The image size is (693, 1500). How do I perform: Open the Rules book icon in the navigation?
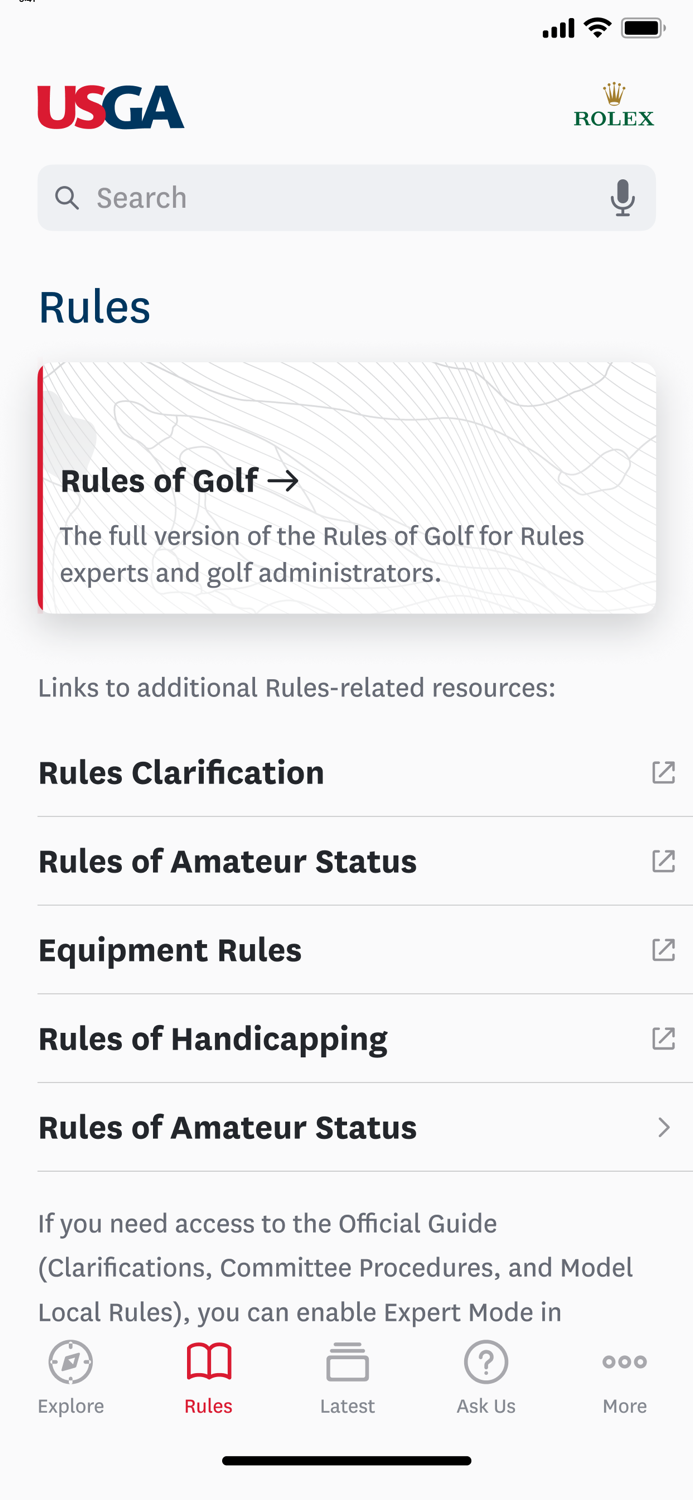coord(208,1361)
